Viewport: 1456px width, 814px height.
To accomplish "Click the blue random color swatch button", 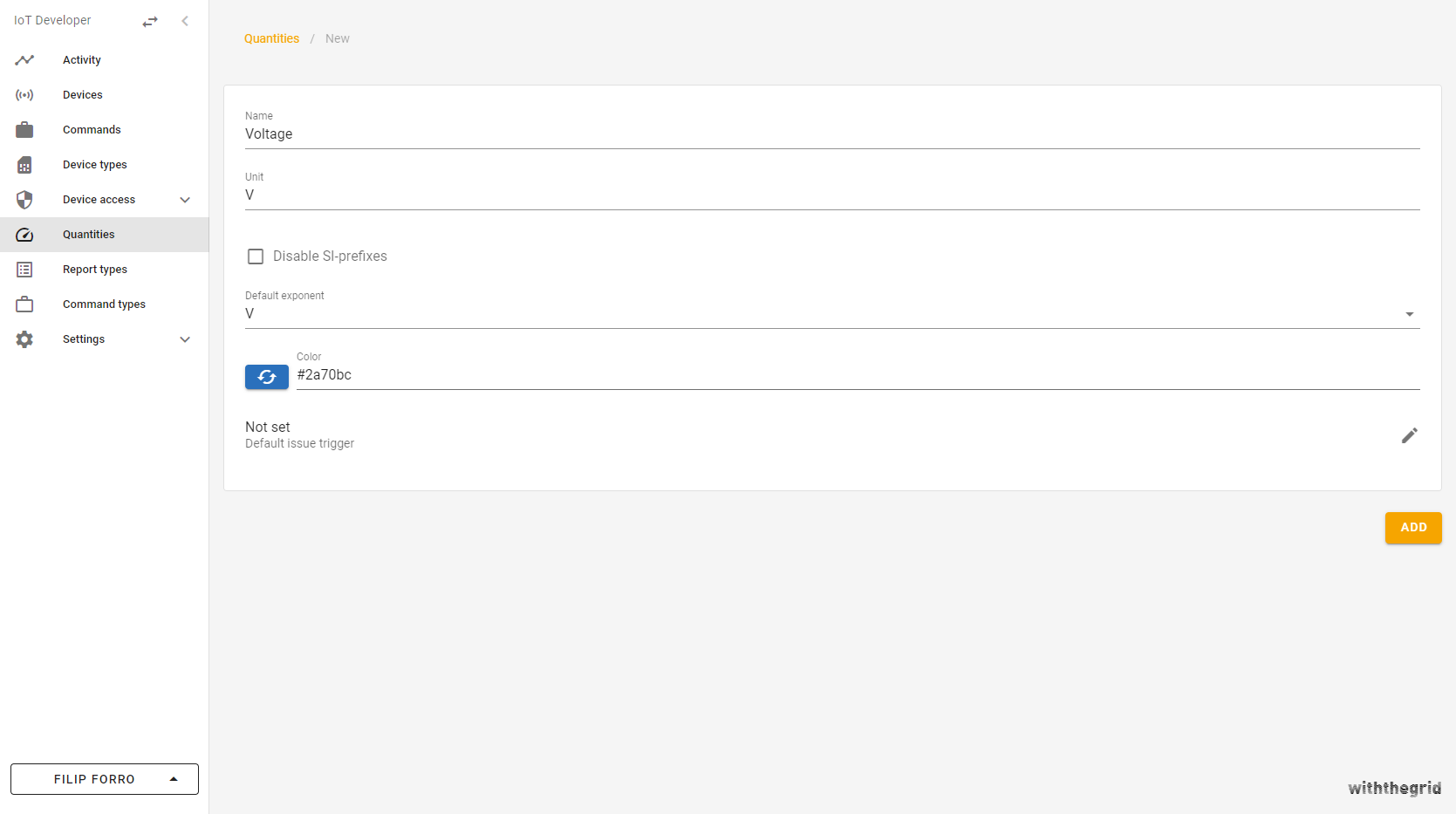I will (267, 377).
